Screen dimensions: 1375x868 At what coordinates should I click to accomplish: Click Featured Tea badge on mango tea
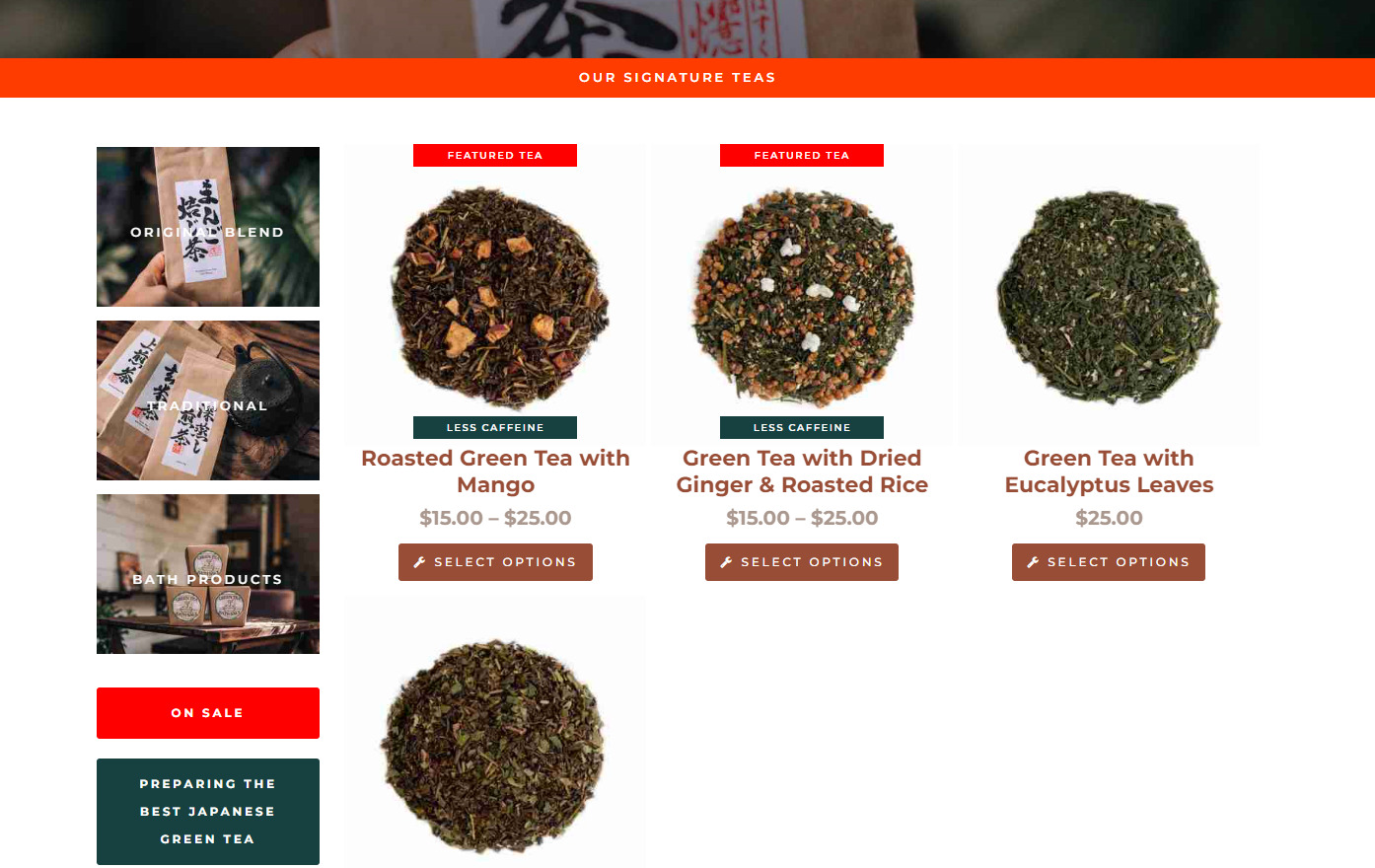(x=495, y=156)
